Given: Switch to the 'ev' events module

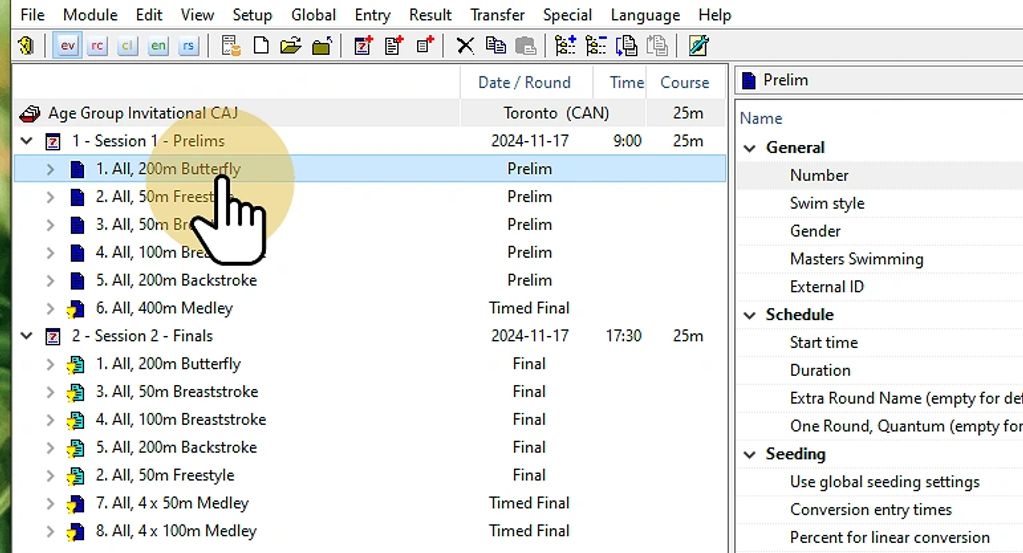Looking at the screenshot, I should coord(67,45).
